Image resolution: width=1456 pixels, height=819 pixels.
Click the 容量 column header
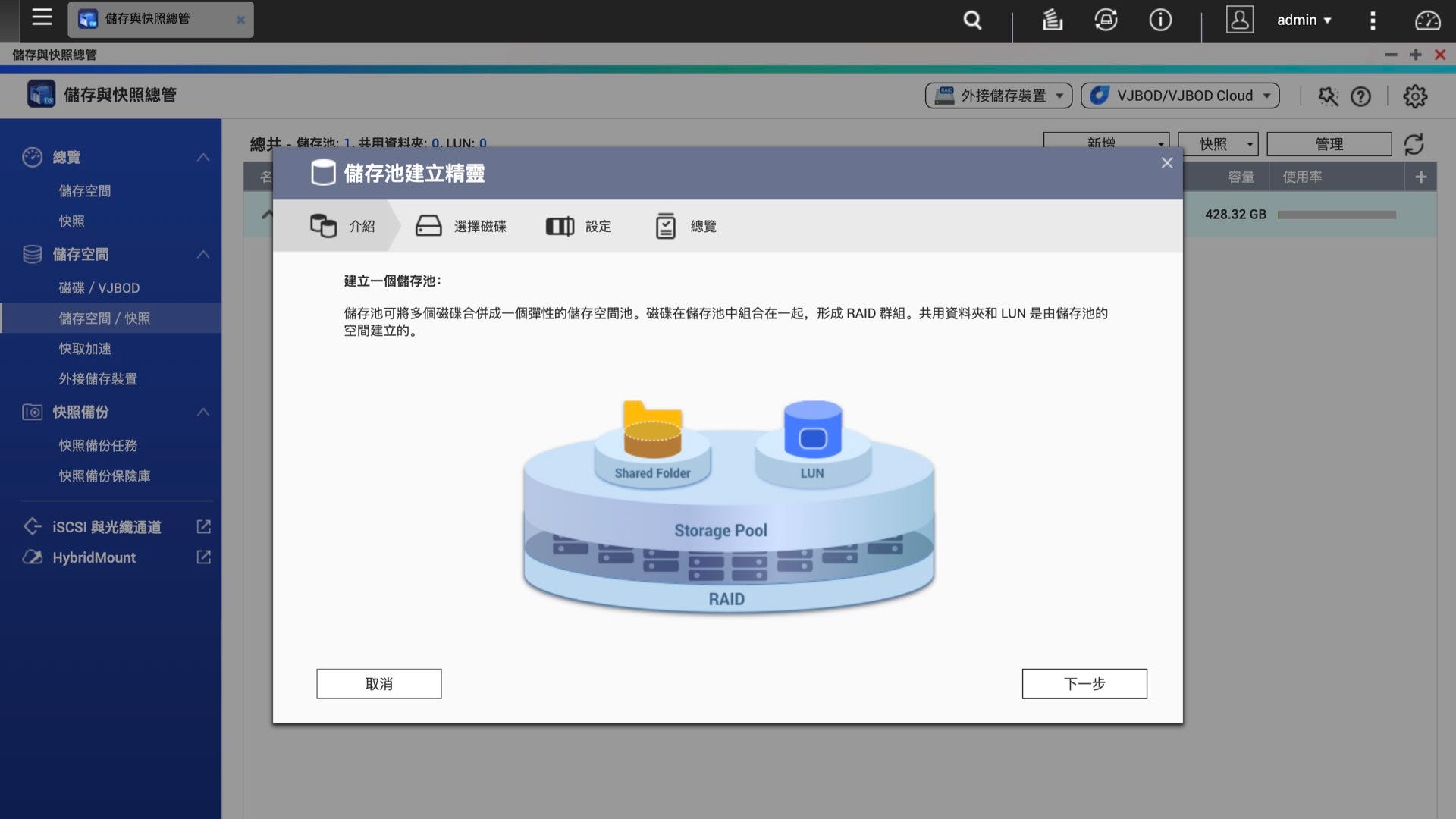point(1241,177)
